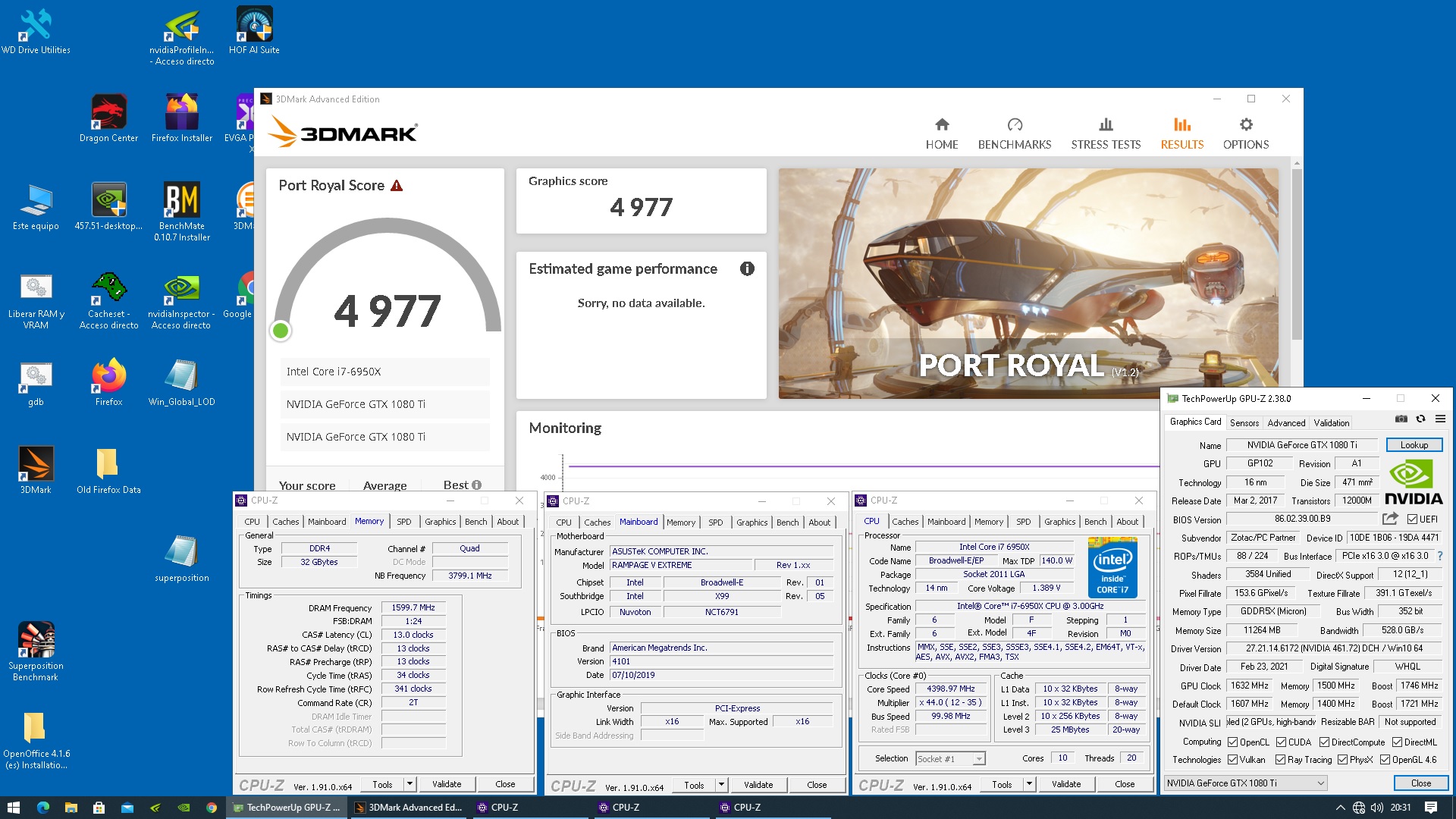
Task: Go to 3DMark Benchmarks section
Action: (1014, 133)
